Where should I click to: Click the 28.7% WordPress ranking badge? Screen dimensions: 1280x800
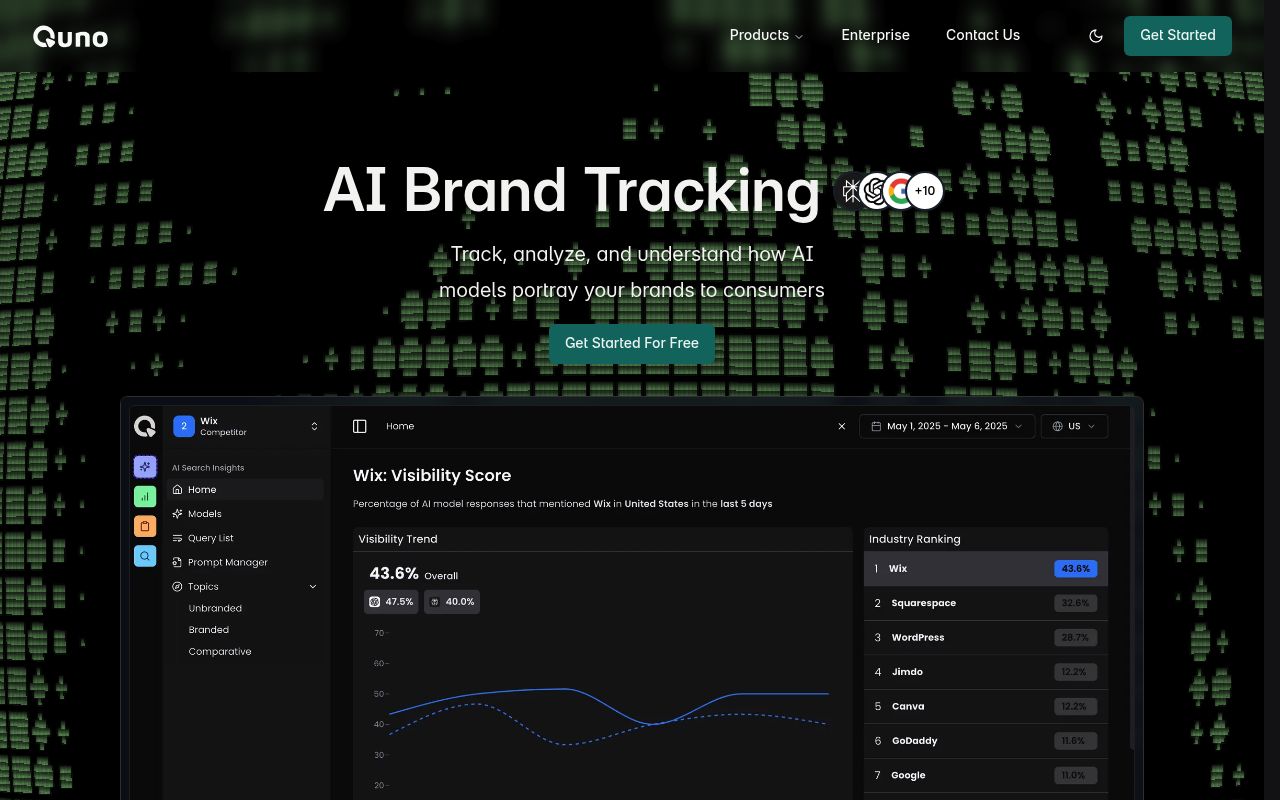tap(1075, 637)
